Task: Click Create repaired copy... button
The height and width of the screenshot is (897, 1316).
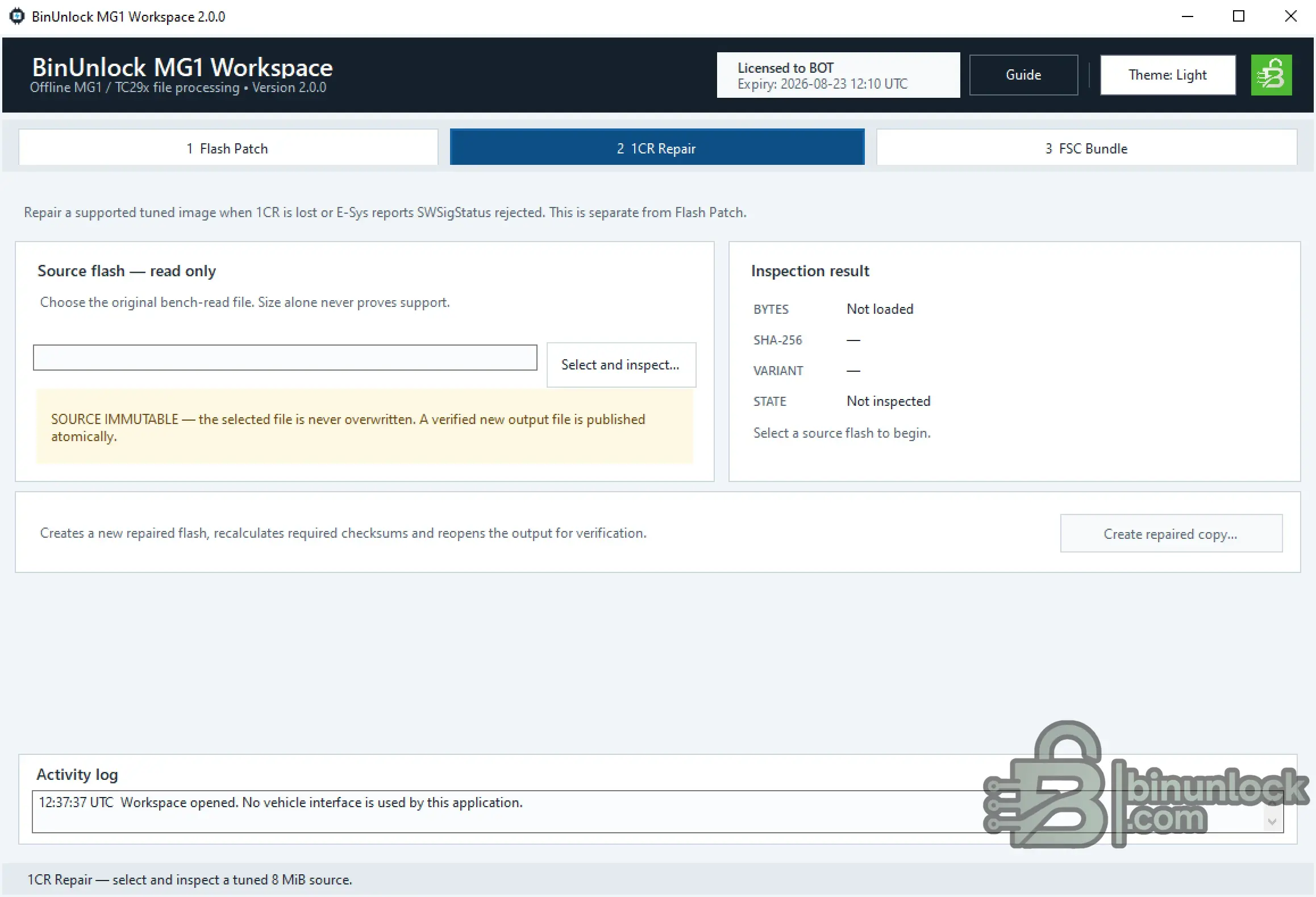Action: (x=1171, y=534)
